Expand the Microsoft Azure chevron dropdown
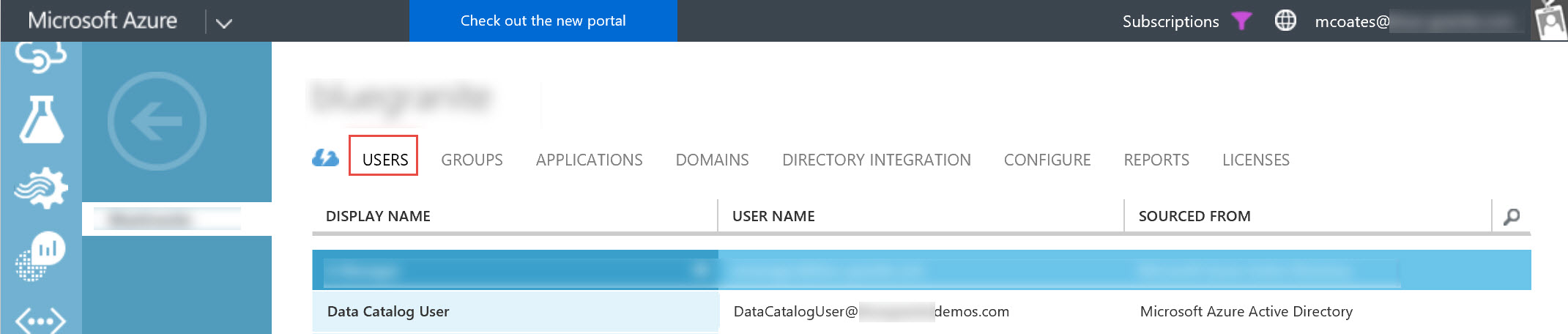 pyautogui.click(x=224, y=23)
